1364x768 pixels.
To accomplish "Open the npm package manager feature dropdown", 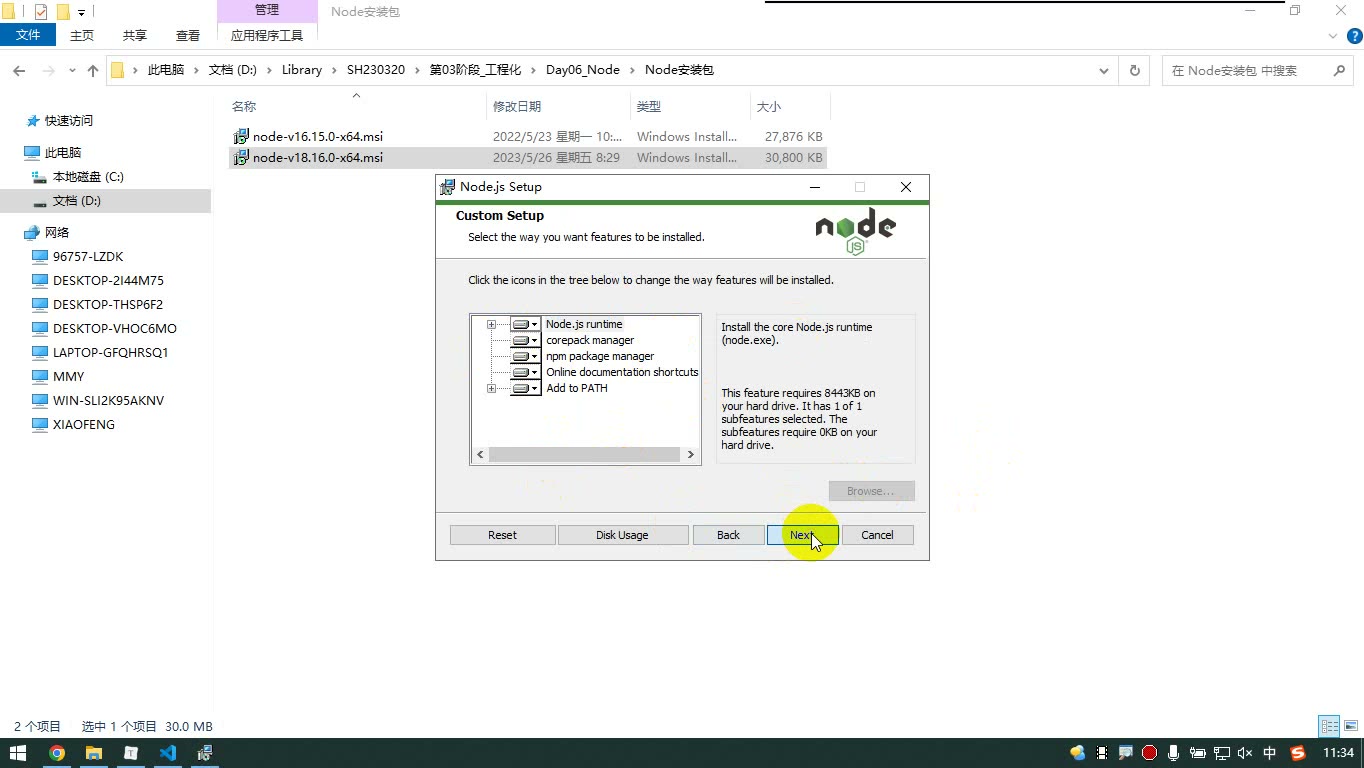I will pyautogui.click(x=525, y=356).
